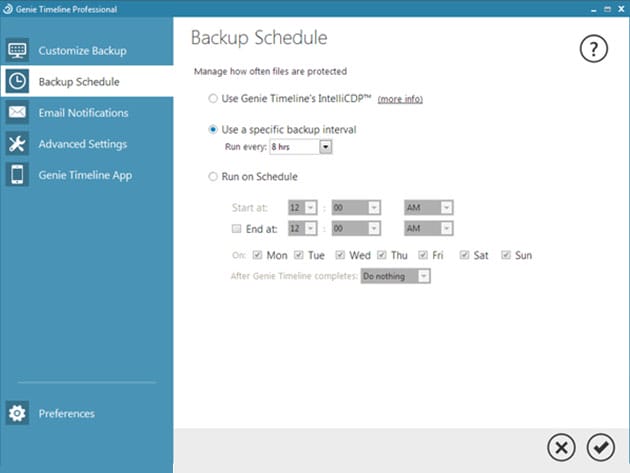This screenshot has width=630, height=473.
Task: Select Use Genie Timeline's IntelliCDP option
Action: (212, 99)
